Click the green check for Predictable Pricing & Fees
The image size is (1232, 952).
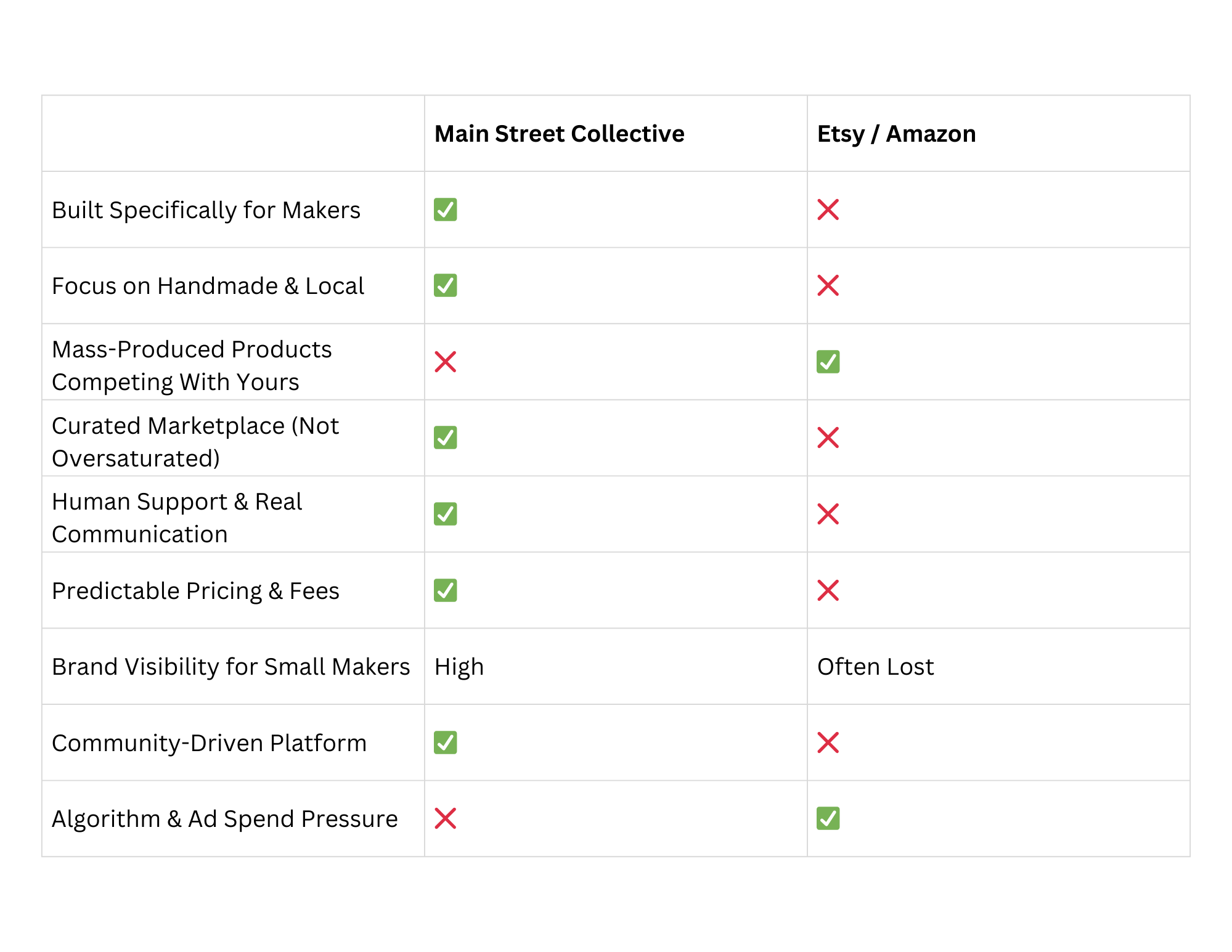[x=445, y=590]
